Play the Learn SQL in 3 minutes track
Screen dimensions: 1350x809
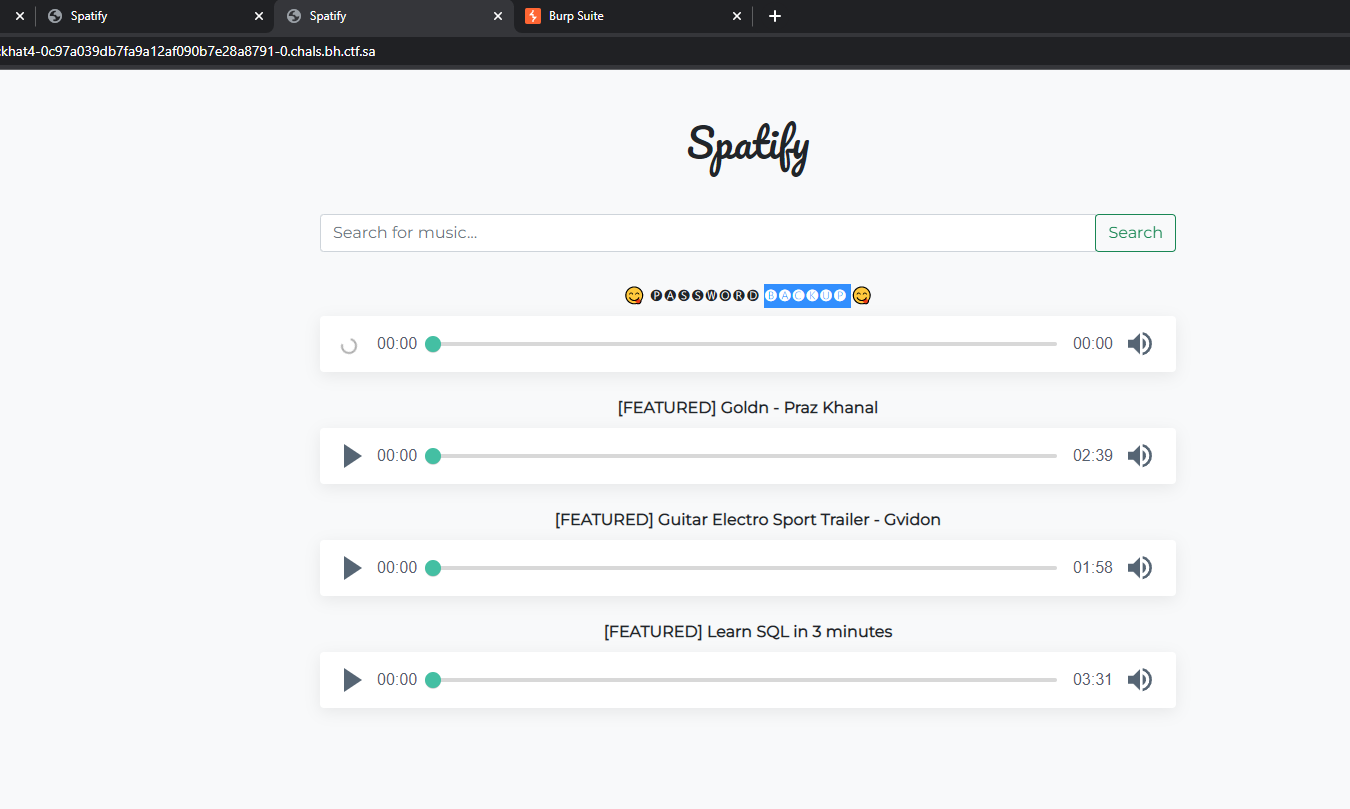tap(352, 680)
